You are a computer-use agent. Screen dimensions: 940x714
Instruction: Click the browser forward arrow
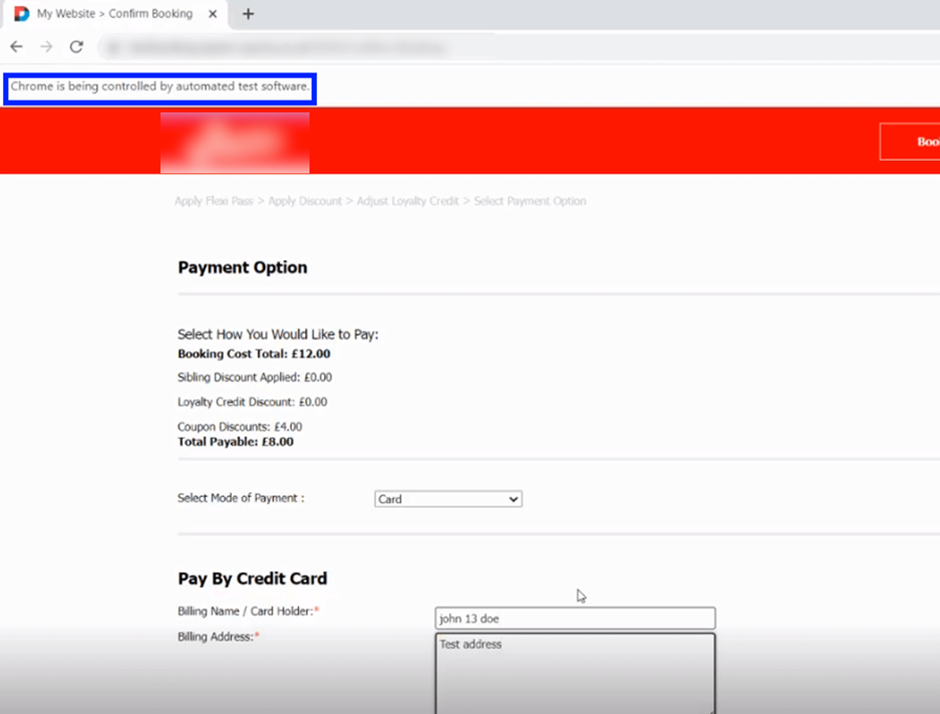[x=46, y=47]
